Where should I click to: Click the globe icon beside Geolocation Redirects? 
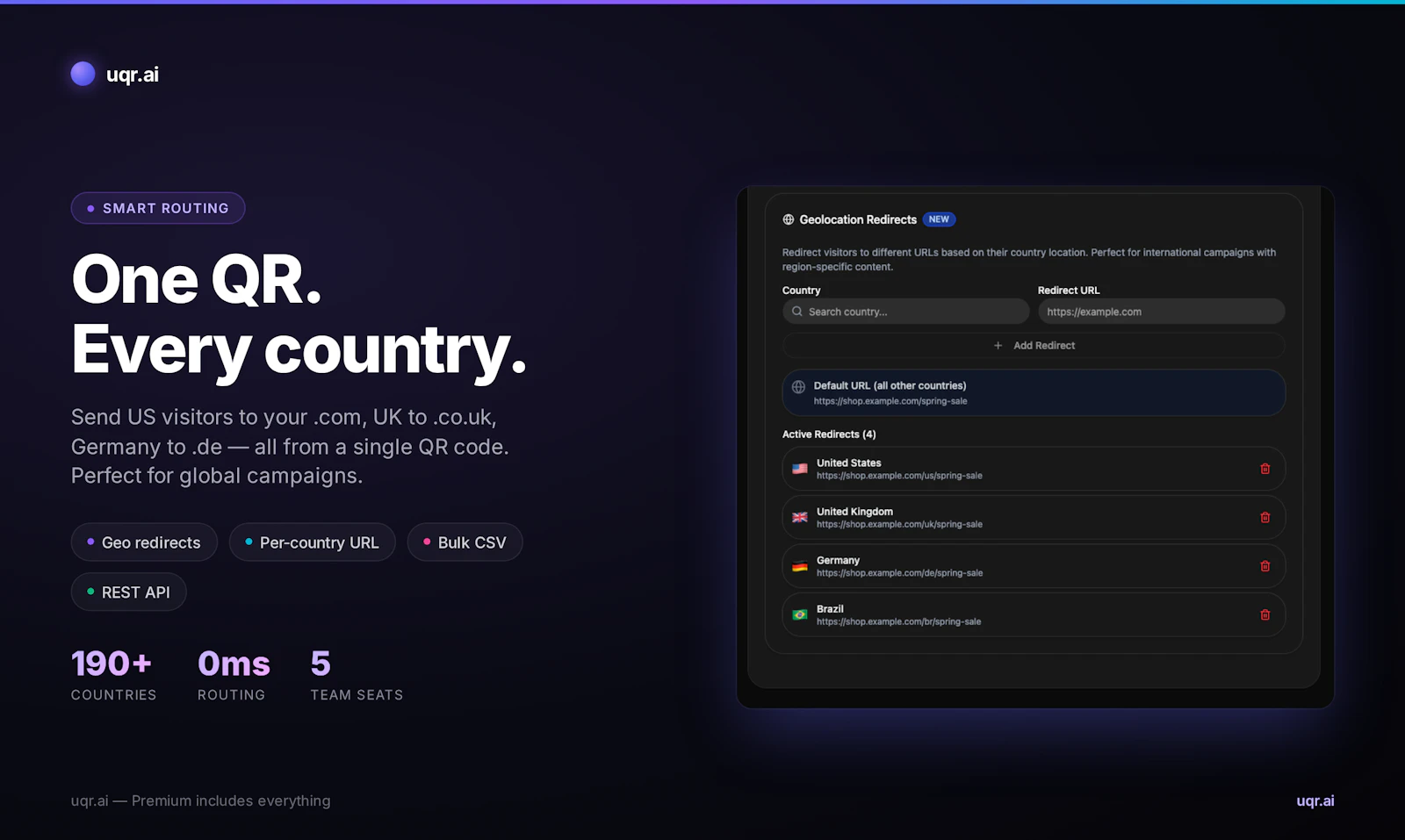point(789,219)
